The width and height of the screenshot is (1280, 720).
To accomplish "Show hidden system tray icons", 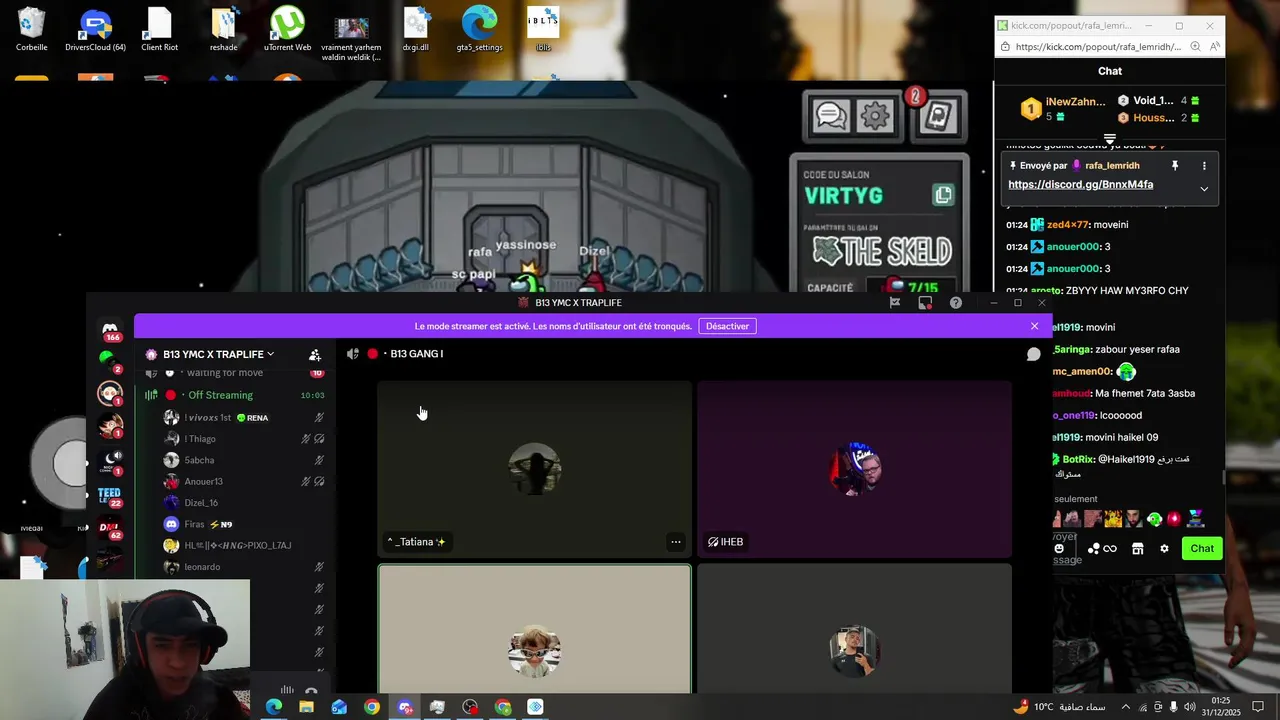I will click(x=1126, y=707).
